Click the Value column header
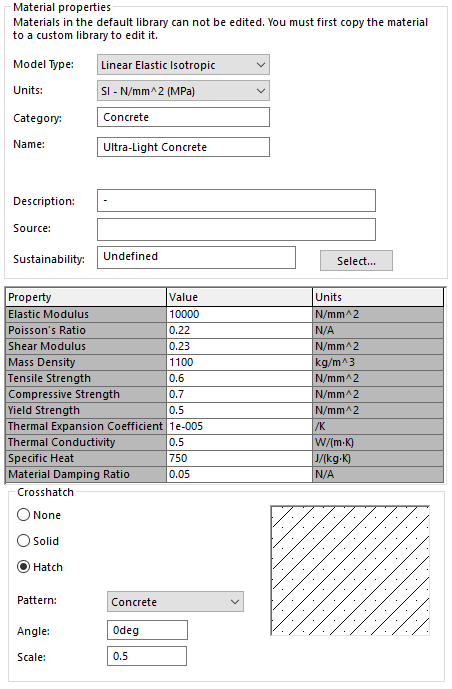Image resolution: width=452 pixels, height=689 pixels. coord(239,297)
